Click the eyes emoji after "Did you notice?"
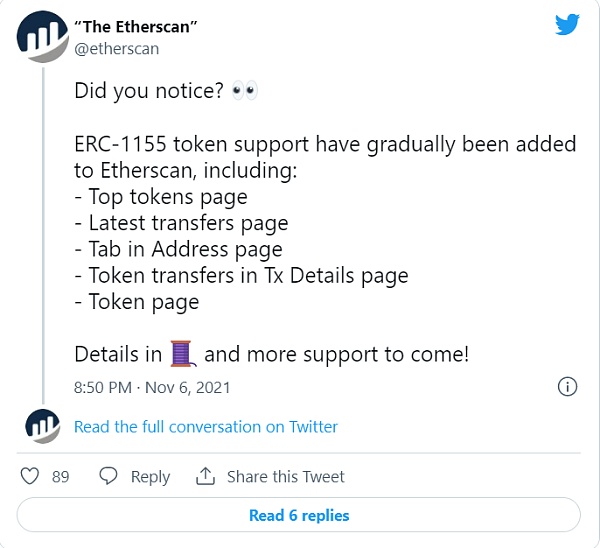The image size is (600, 548). tap(244, 91)
